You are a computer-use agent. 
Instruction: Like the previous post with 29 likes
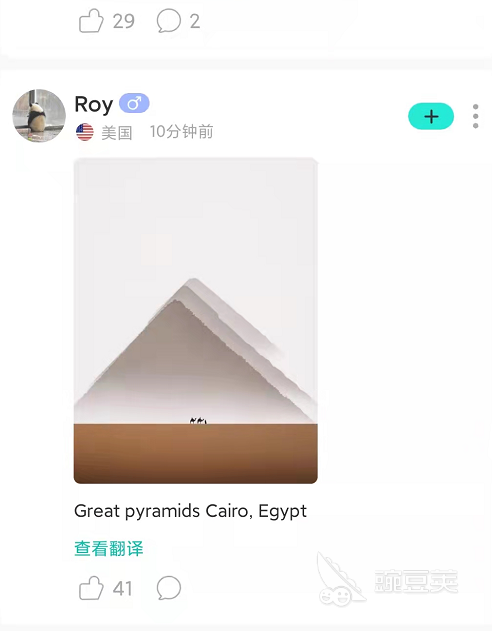(x=91, y=21)
